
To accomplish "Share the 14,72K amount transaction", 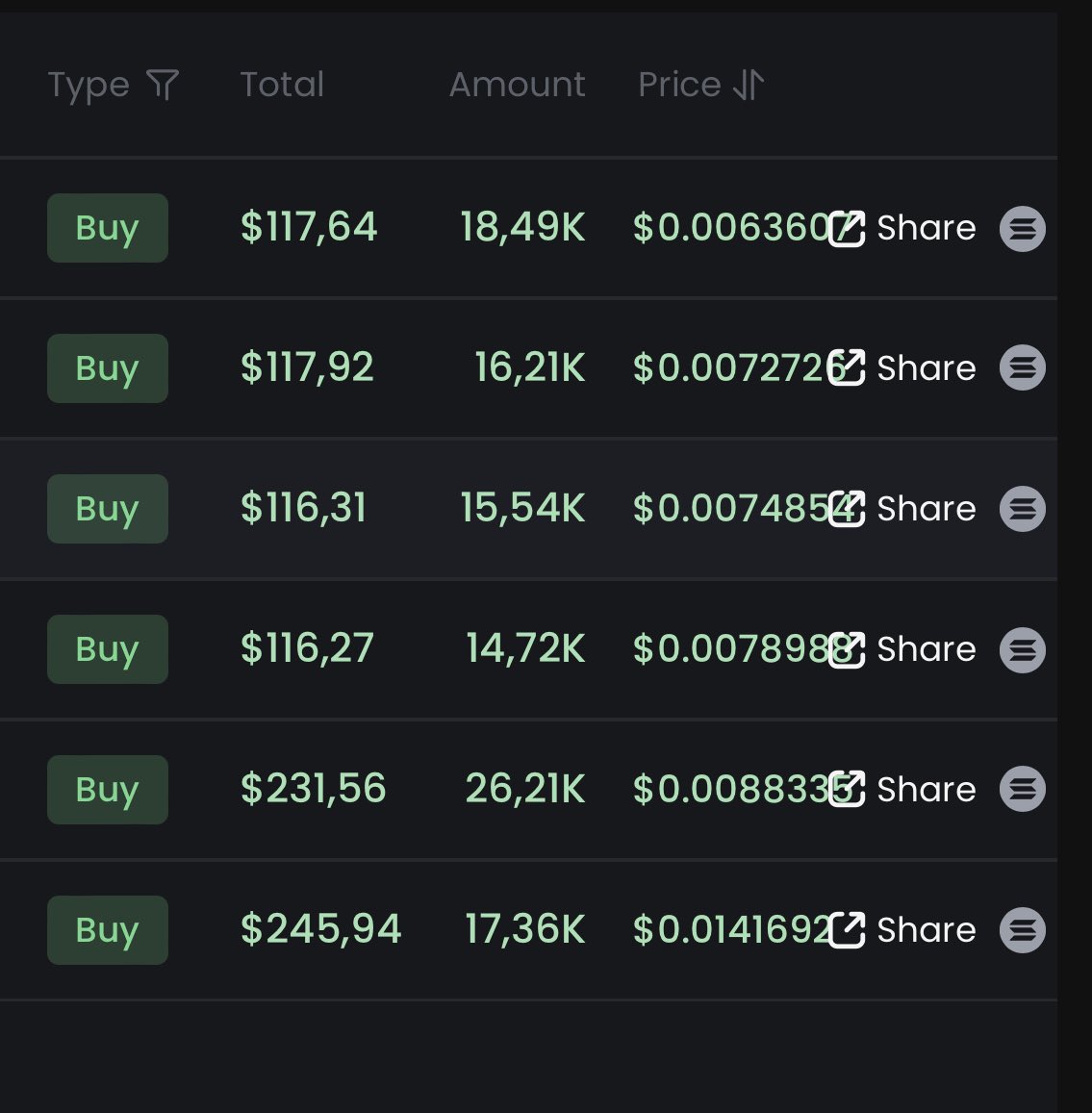I will click(902, 648).
